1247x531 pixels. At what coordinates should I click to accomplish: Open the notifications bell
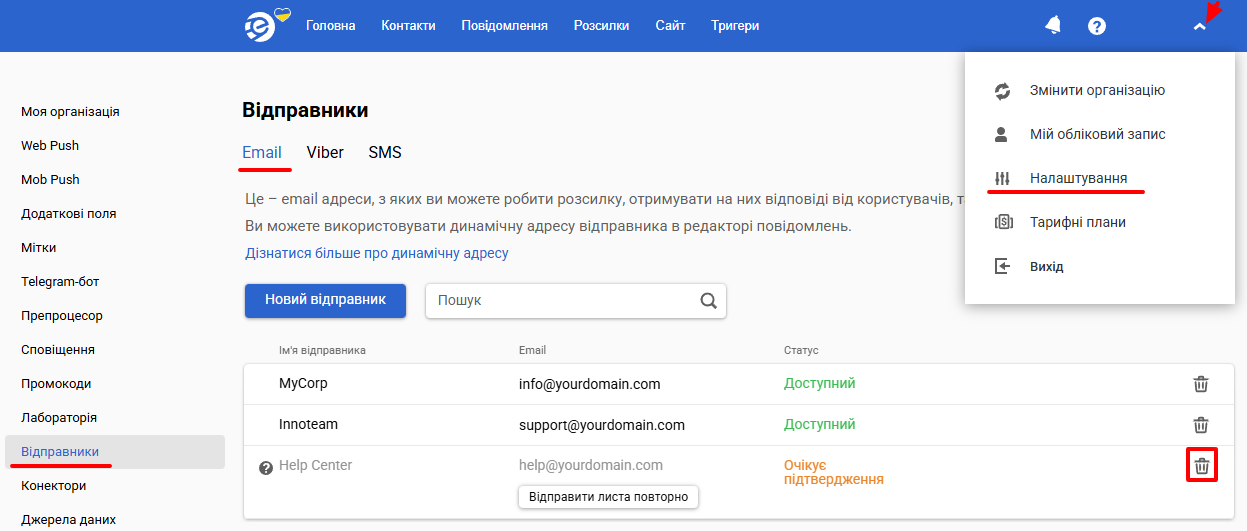point(1053,26)
